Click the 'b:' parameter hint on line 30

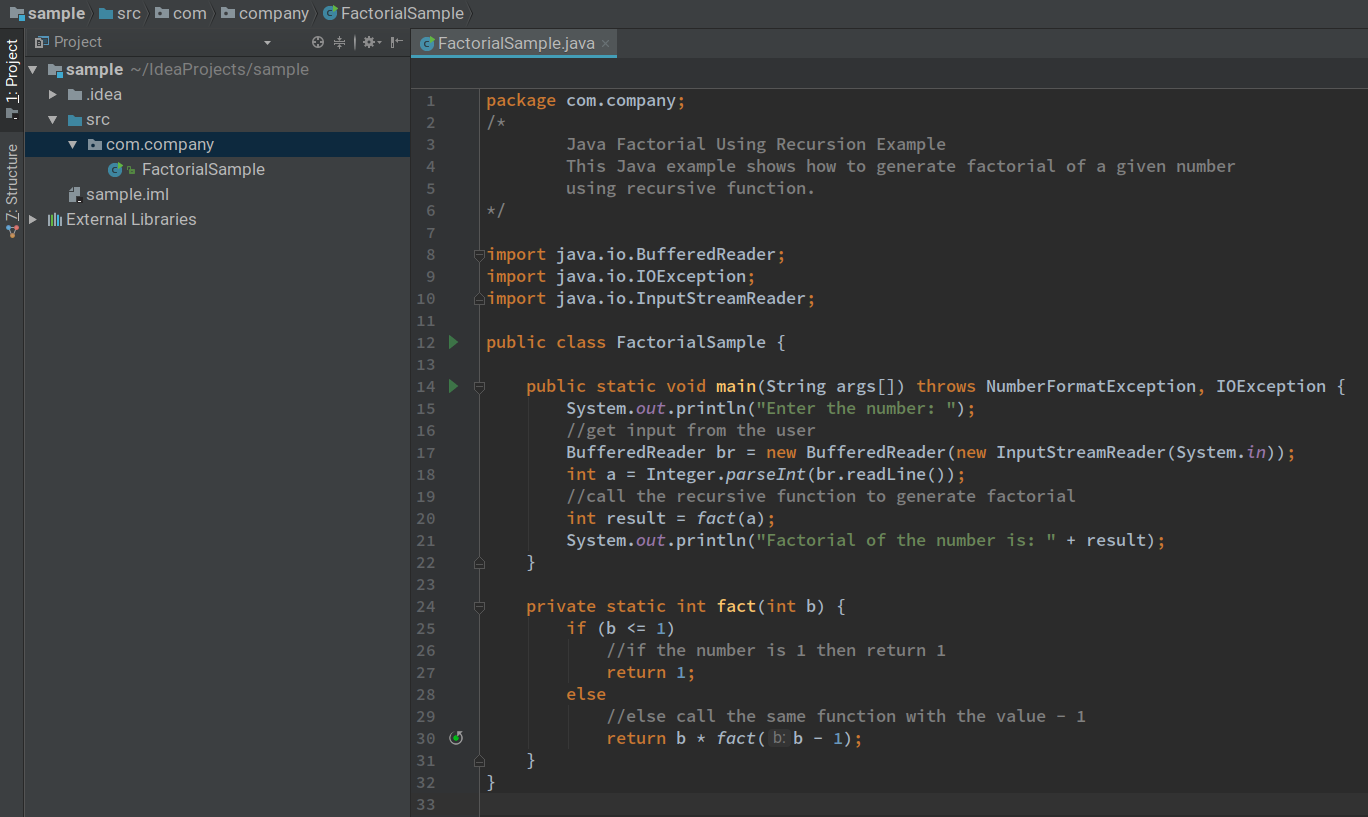(778, 739)
